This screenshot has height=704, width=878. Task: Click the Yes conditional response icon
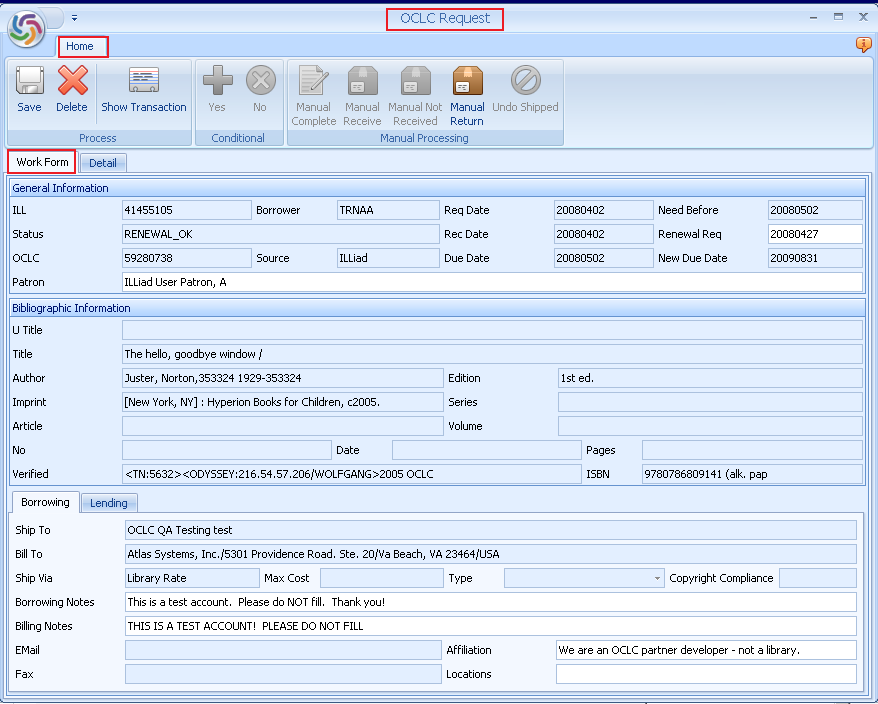(217, 90)
